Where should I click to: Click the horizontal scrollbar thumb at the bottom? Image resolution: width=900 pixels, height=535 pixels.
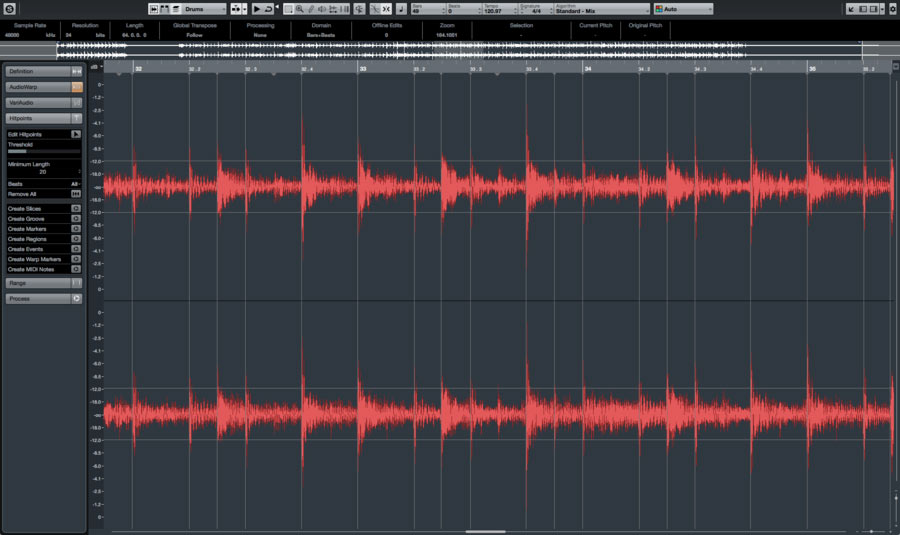486,532
